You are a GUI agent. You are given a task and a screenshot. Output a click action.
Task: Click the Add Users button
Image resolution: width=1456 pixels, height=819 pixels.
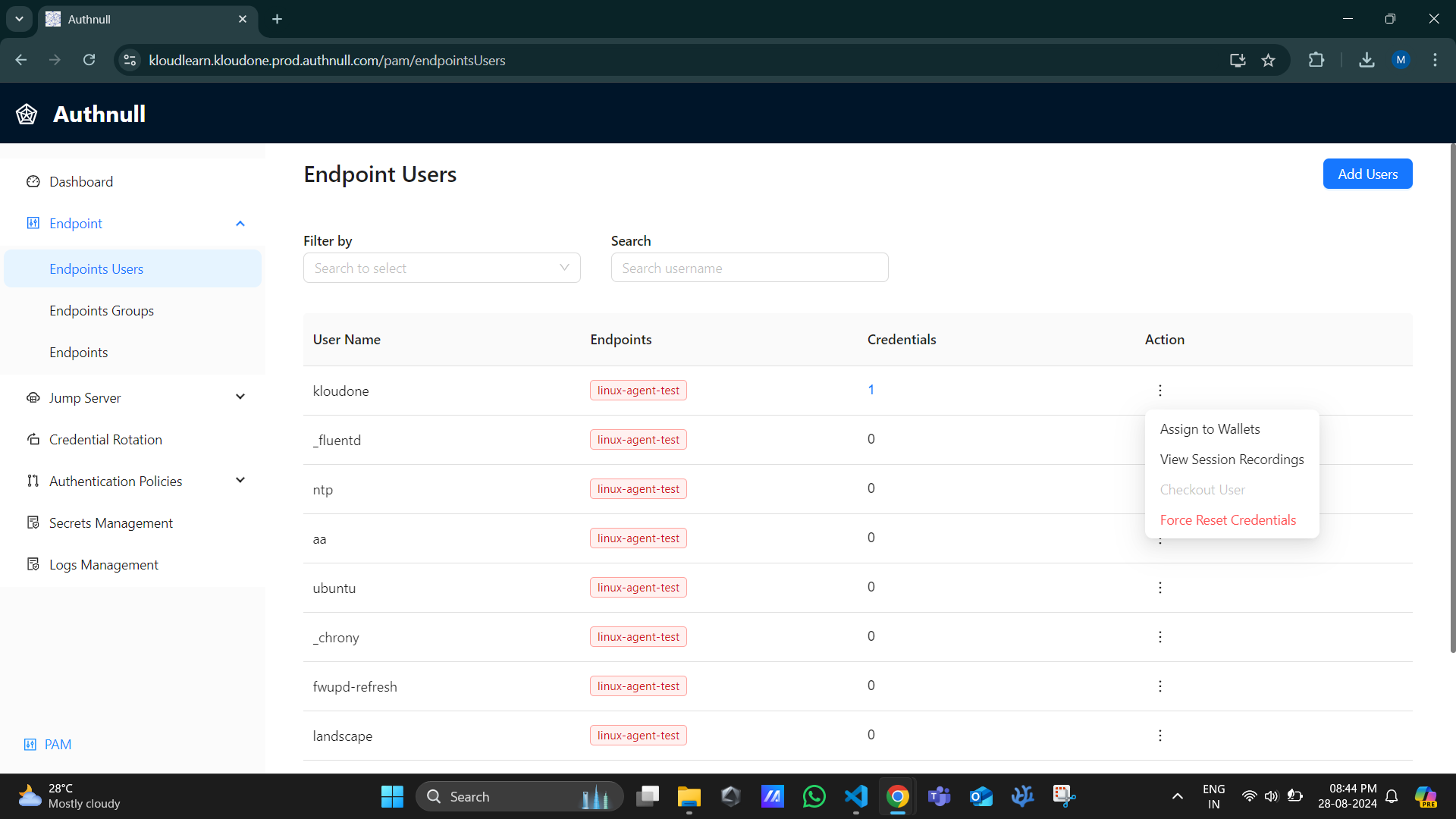tap(1367, 174)
